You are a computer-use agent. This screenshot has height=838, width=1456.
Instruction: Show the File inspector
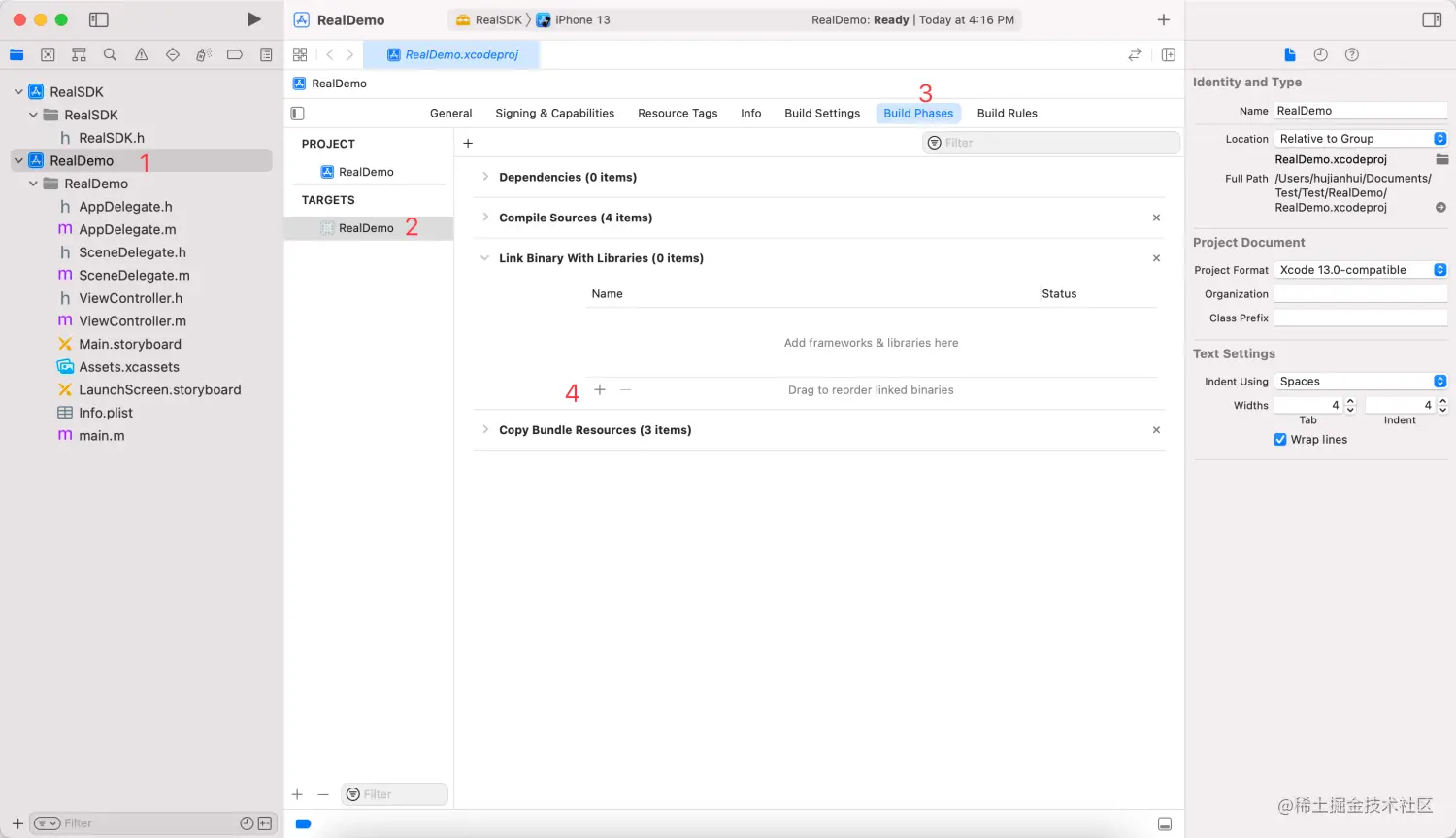pos(1289,54)
